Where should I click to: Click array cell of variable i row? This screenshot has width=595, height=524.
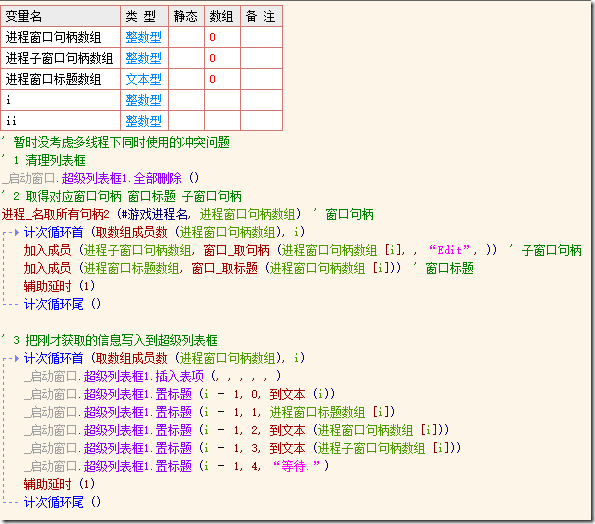(222, 100)
